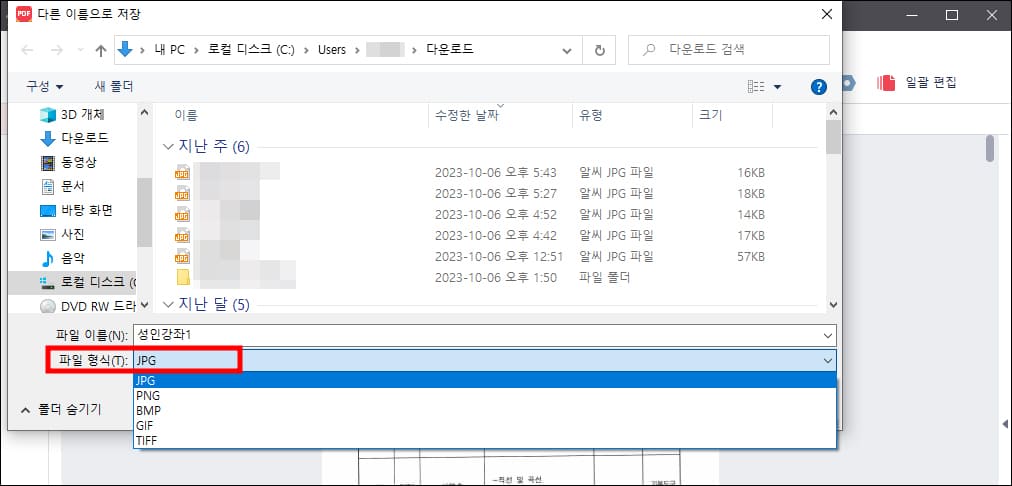Image resolution: width=1012 pixels, height=486 pixels.
Task: Open help with the question mark icon
Action: point(818,87)
